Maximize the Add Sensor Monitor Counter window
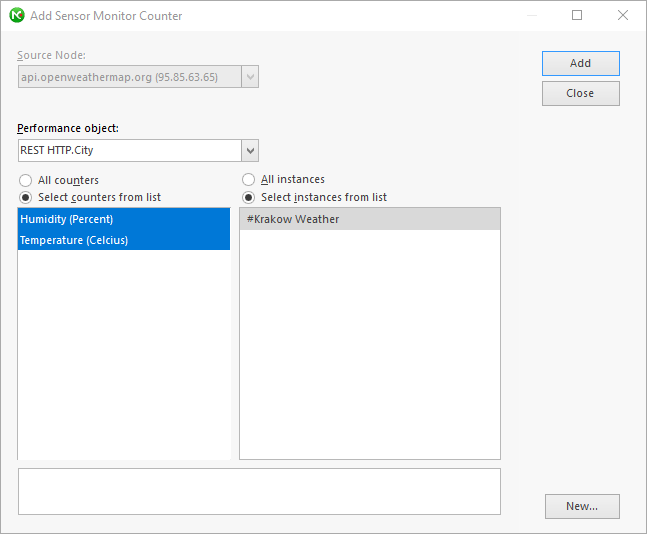This screenshot has width=647, height=534. (577, 15)
